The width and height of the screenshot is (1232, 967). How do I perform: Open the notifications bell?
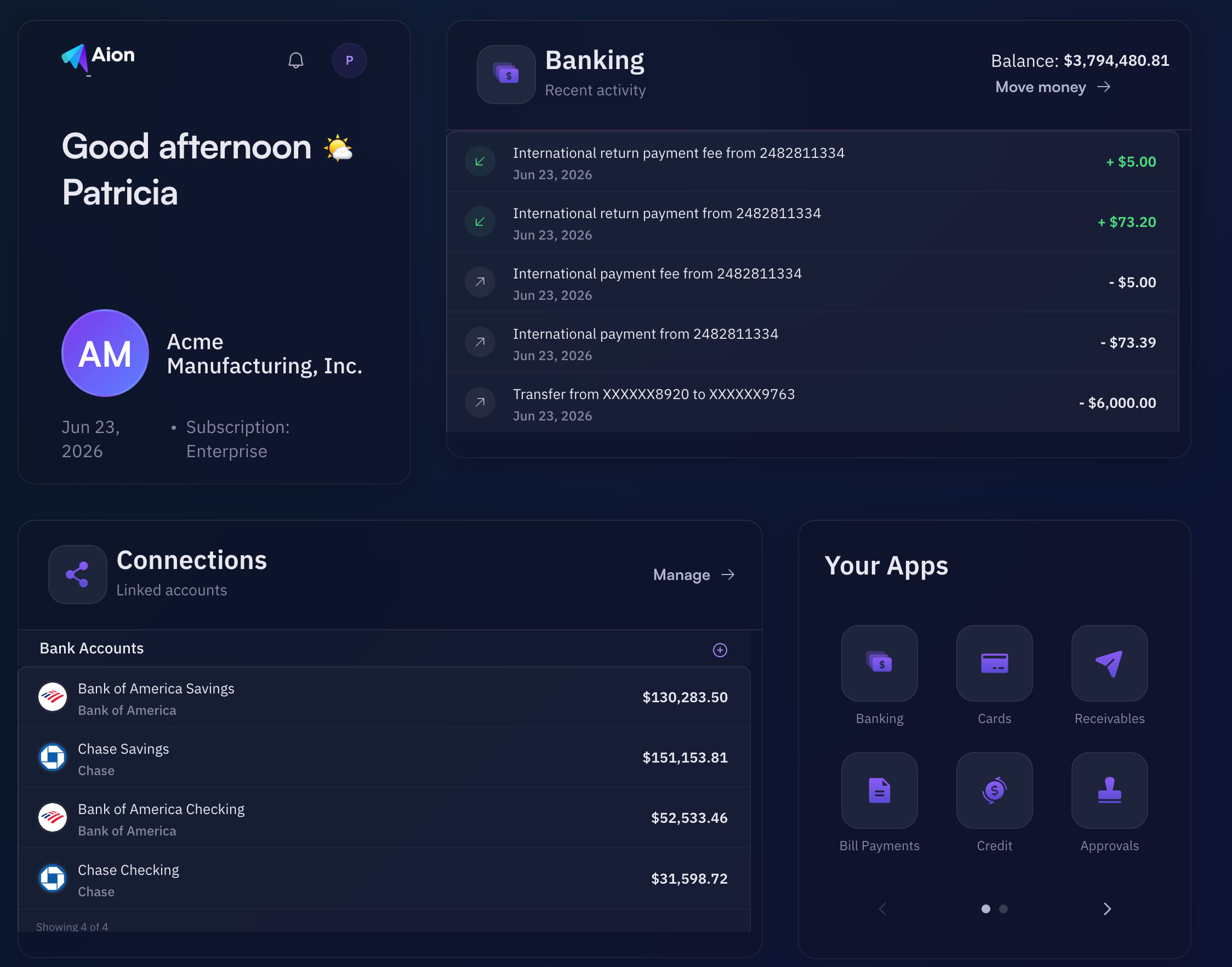296,60
